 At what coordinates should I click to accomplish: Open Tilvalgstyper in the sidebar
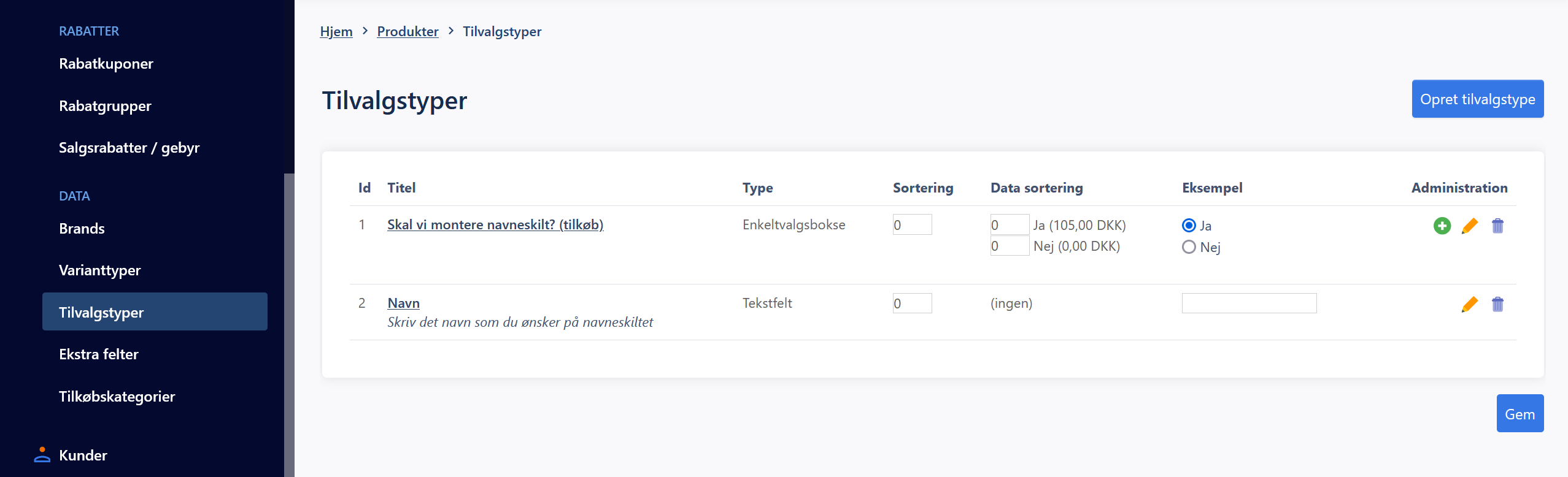[155, 311]
